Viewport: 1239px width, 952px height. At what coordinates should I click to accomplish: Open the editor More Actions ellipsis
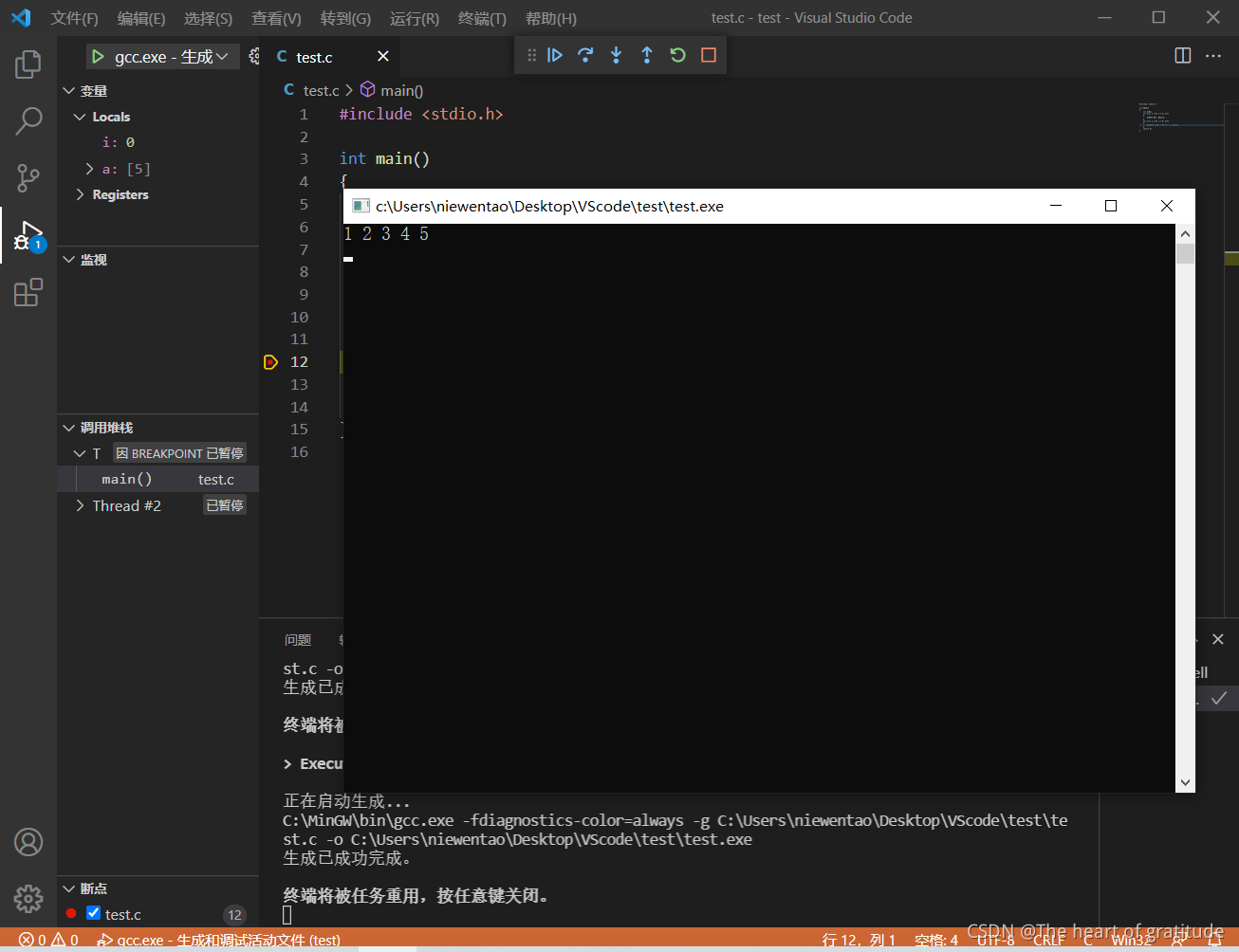1213,55
